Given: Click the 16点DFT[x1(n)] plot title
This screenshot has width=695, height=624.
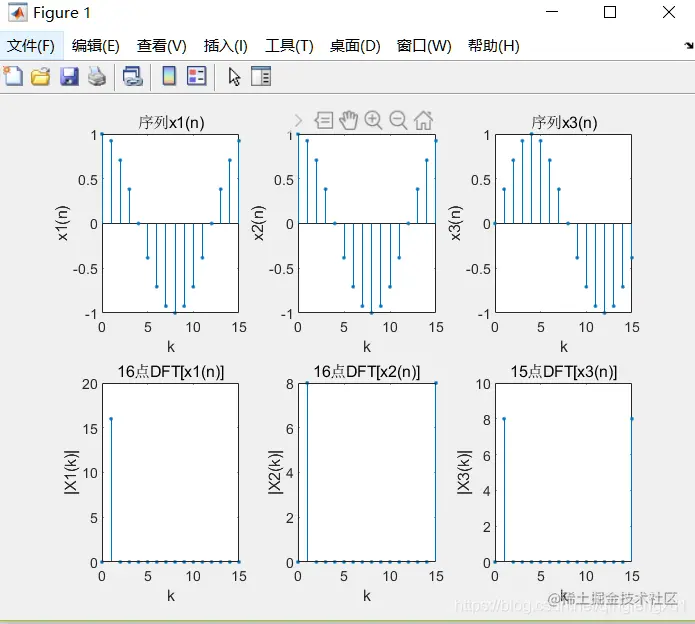Looking at the screenshot, I should click(x=171, y=371).
